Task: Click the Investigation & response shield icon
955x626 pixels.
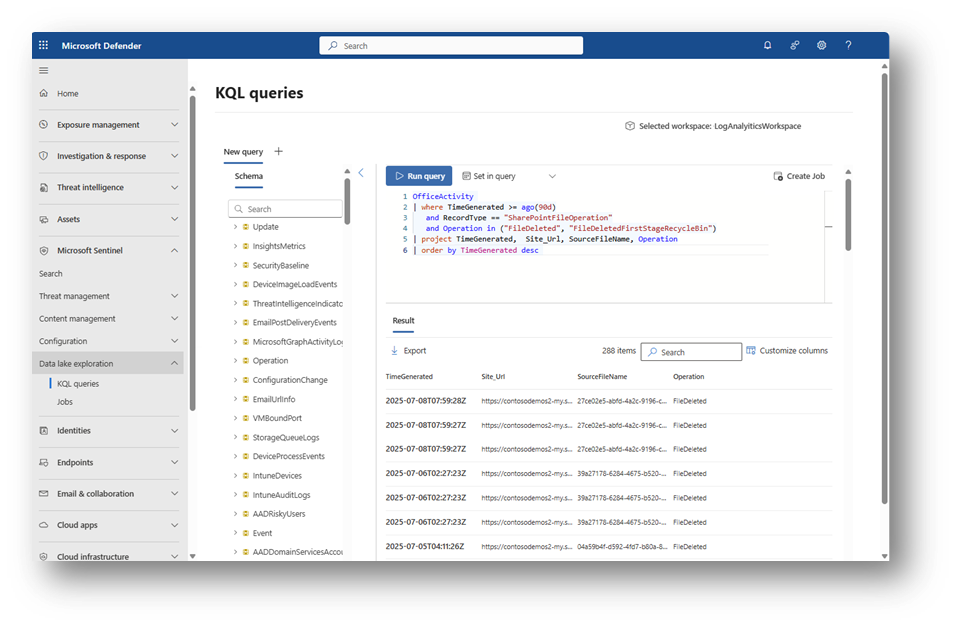Action: 43,156
